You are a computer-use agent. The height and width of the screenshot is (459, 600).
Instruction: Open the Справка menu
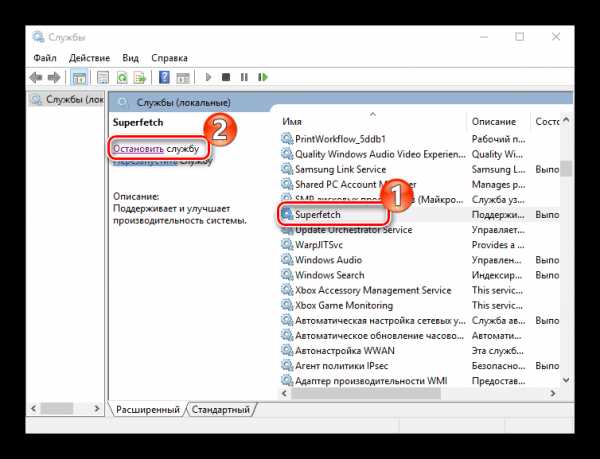coord(170,58)
